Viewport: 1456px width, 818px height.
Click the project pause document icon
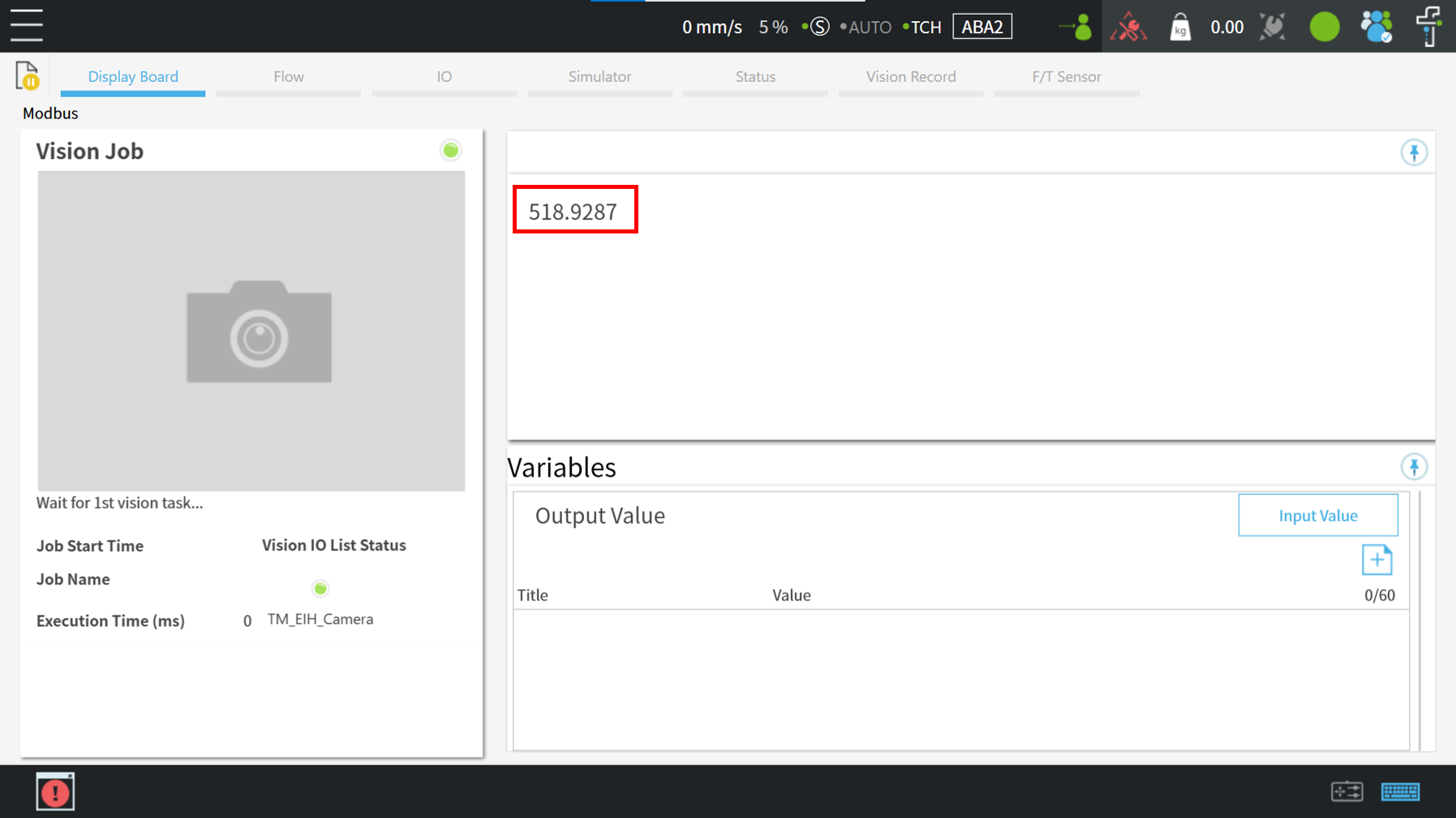(28, 76)
